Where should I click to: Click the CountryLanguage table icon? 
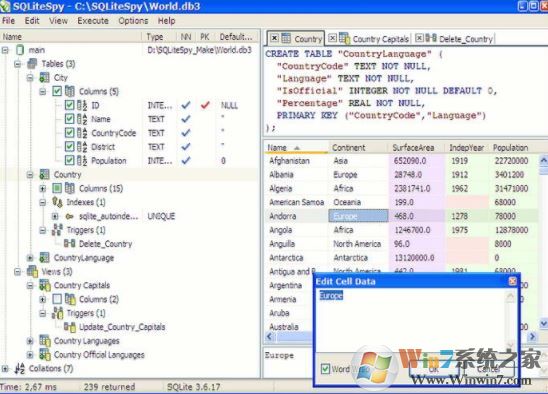[x=44, y=258]
